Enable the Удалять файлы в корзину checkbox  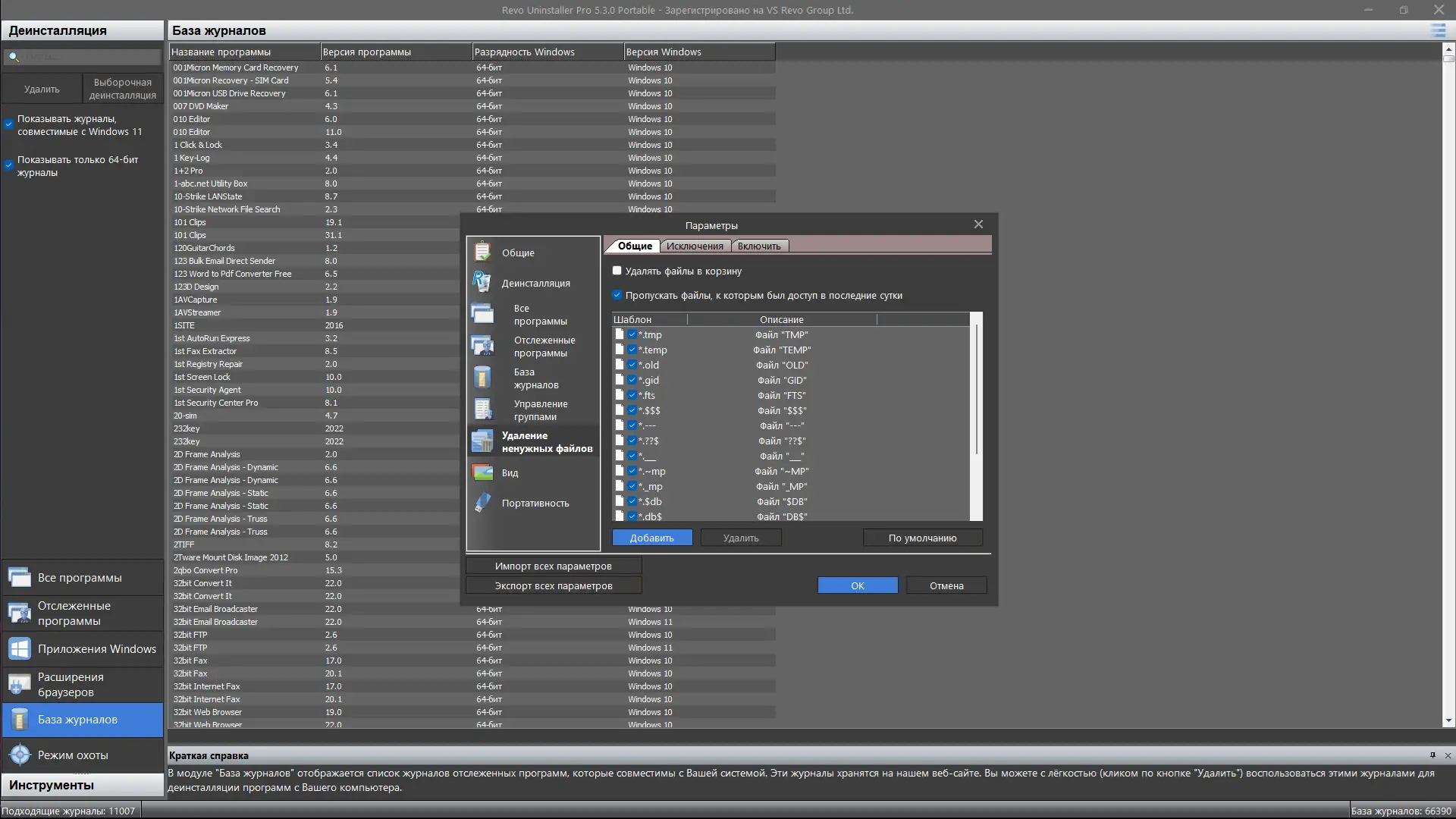click(x=617, y=270)
